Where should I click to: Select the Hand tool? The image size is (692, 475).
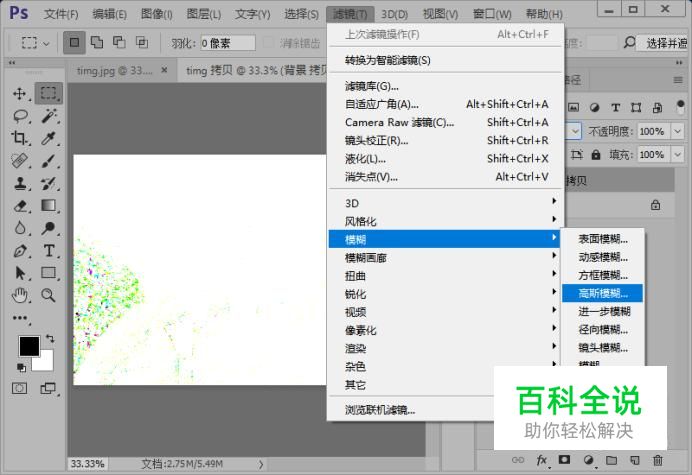tap(20, 295)
